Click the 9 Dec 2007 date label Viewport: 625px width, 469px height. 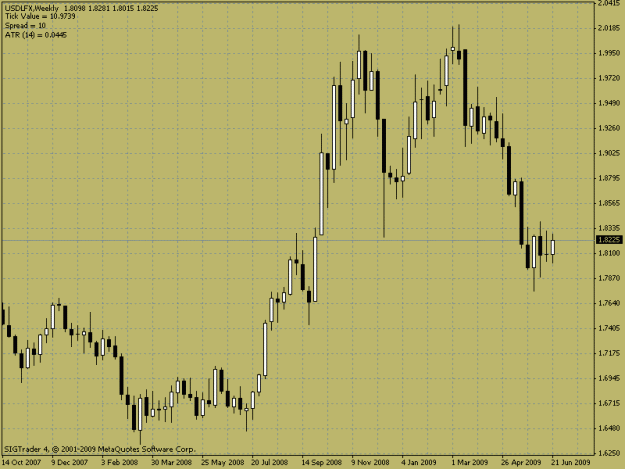click(x=70, y=463)
